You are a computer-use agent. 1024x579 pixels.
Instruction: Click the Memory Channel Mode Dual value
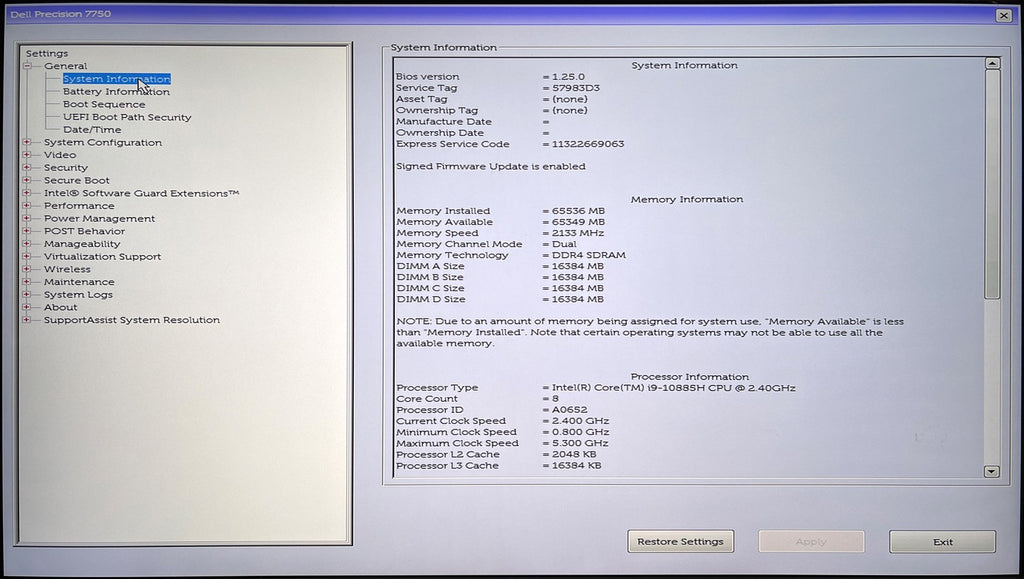point(564,244)
